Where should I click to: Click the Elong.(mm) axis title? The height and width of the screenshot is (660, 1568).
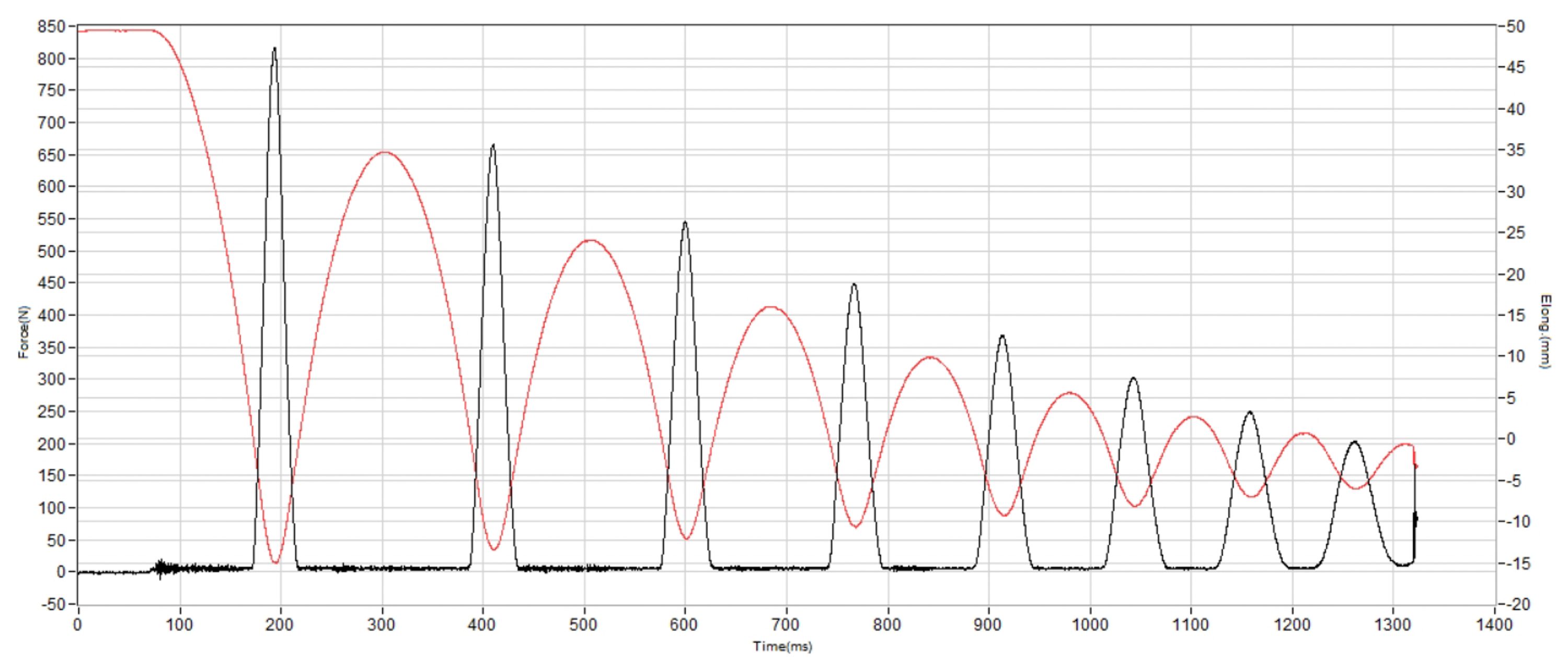pyautogui.click(x=1547, y=331)
